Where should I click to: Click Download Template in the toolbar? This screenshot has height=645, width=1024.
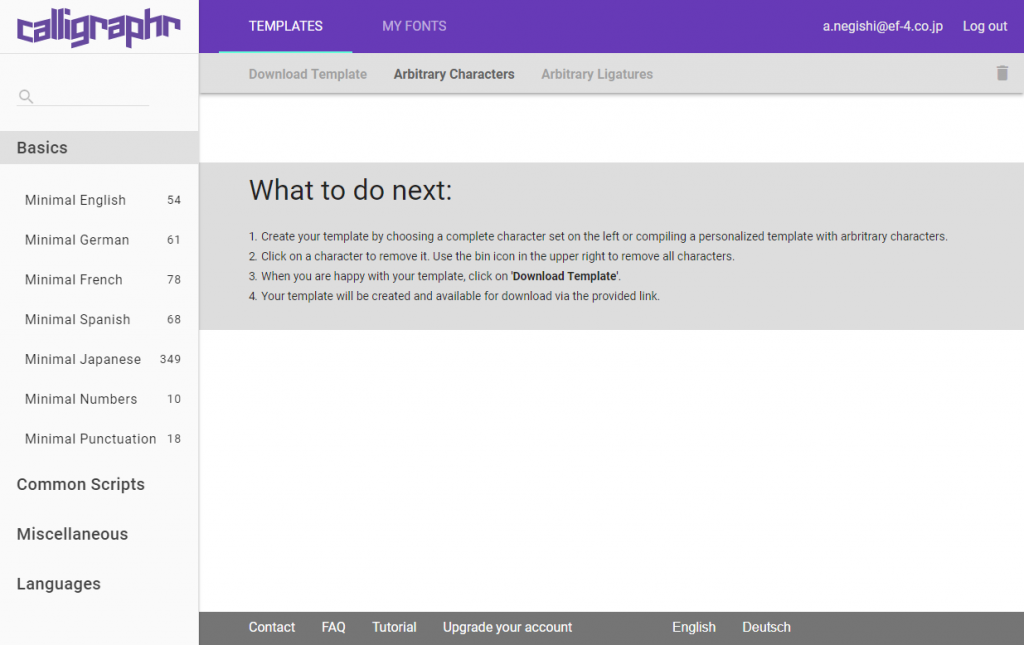(307, 74)
